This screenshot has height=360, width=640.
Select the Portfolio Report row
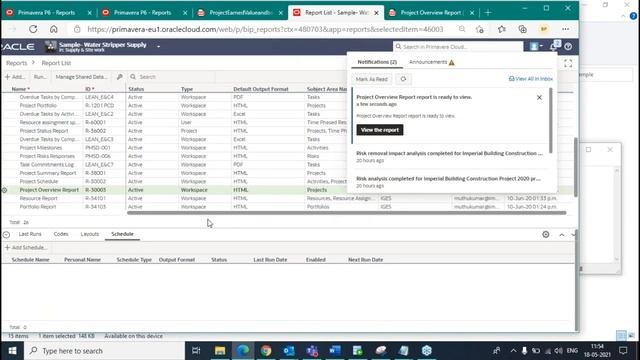pyautogui.click(x=38, y=207)
